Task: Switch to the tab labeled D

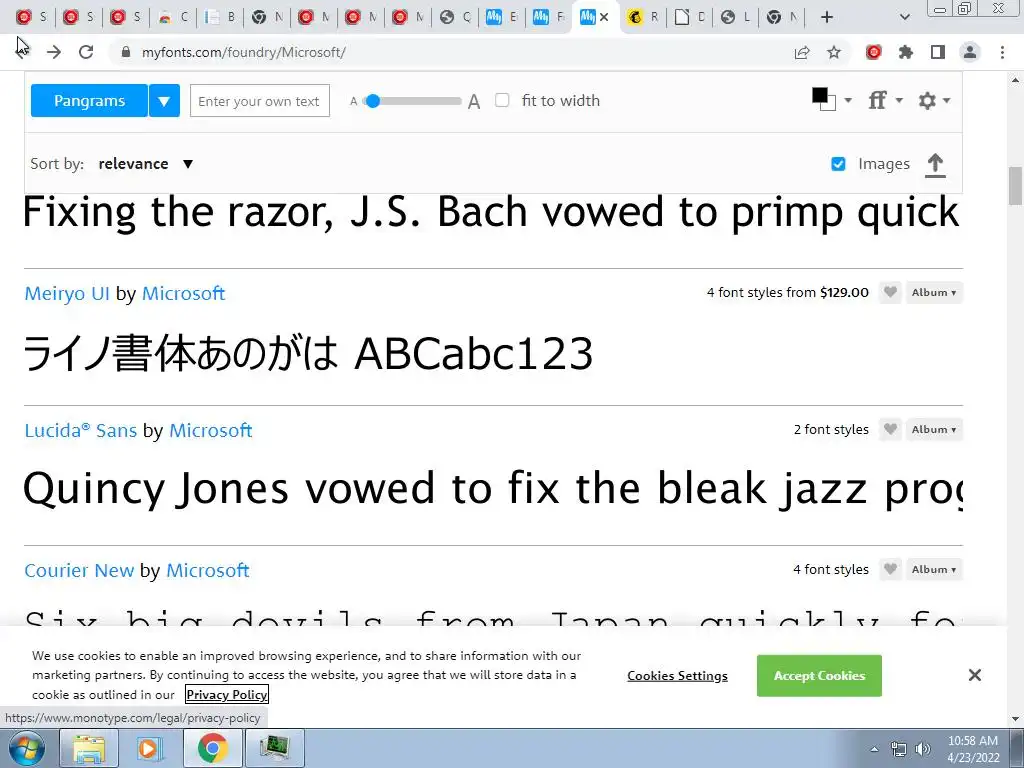Action: [x=690, y=17]
